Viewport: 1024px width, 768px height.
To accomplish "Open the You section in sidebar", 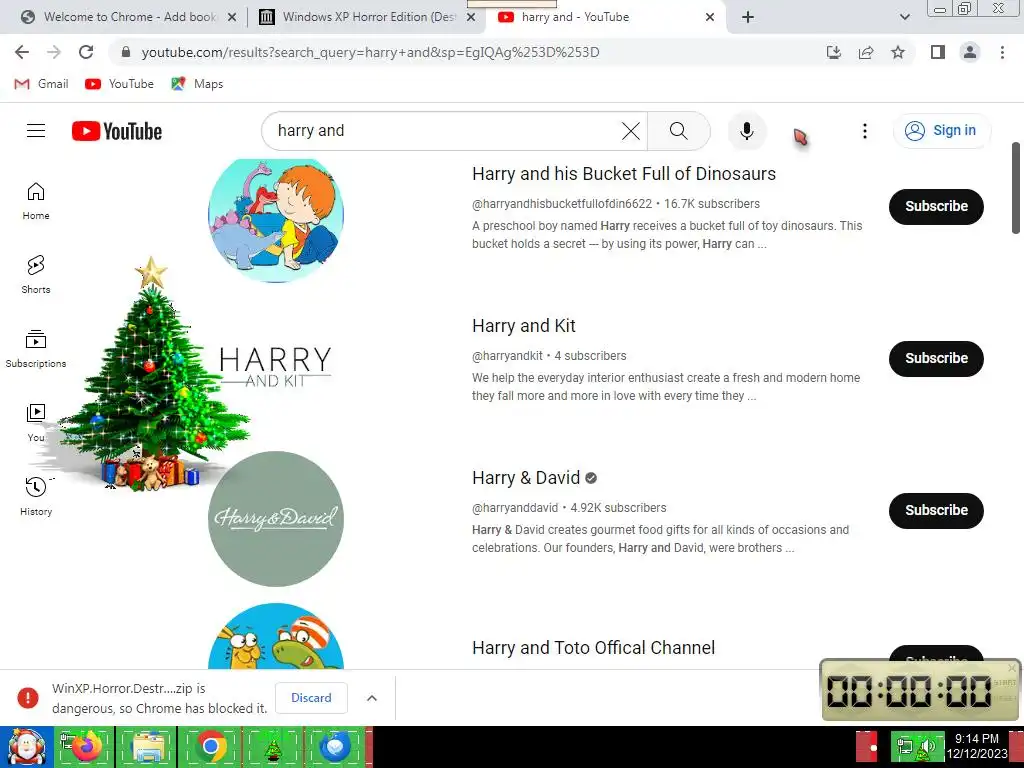I will tap(36, 423).
